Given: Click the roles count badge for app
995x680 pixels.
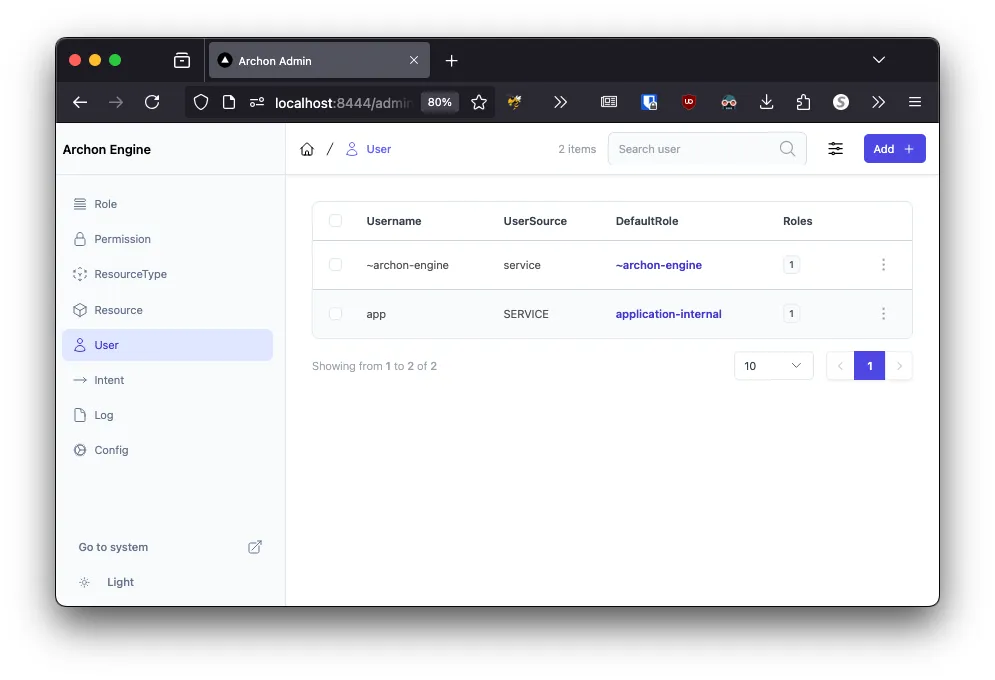Looking at the screenshot, I should point(791,313).
